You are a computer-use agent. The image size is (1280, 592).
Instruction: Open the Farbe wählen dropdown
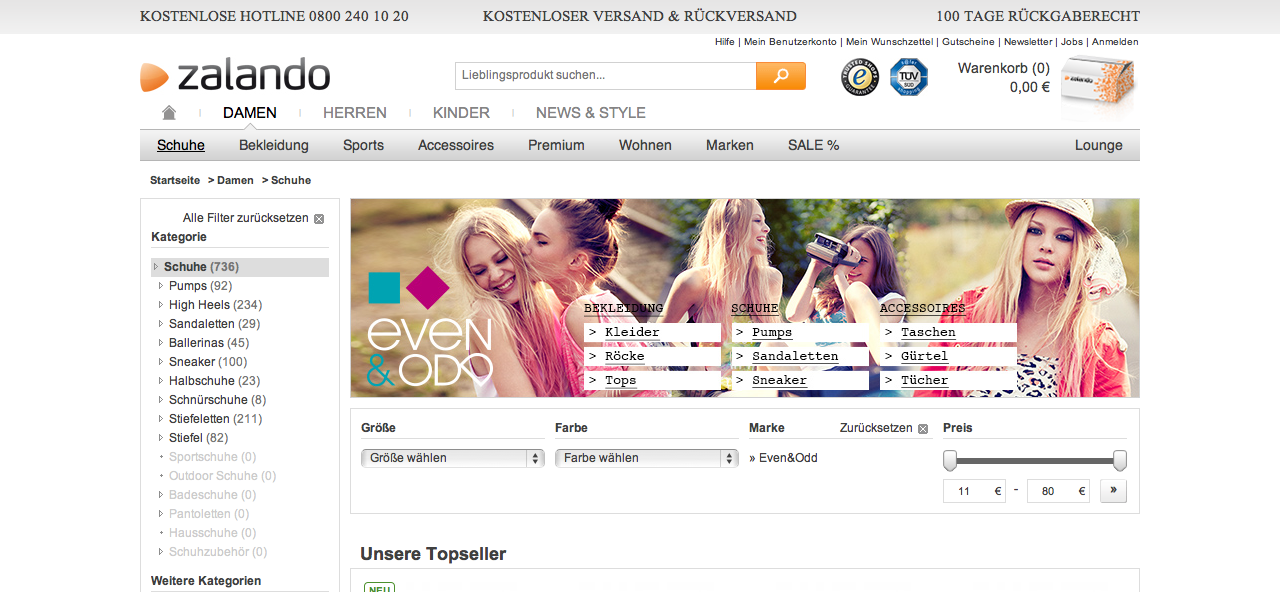click(x=646, y=458)
